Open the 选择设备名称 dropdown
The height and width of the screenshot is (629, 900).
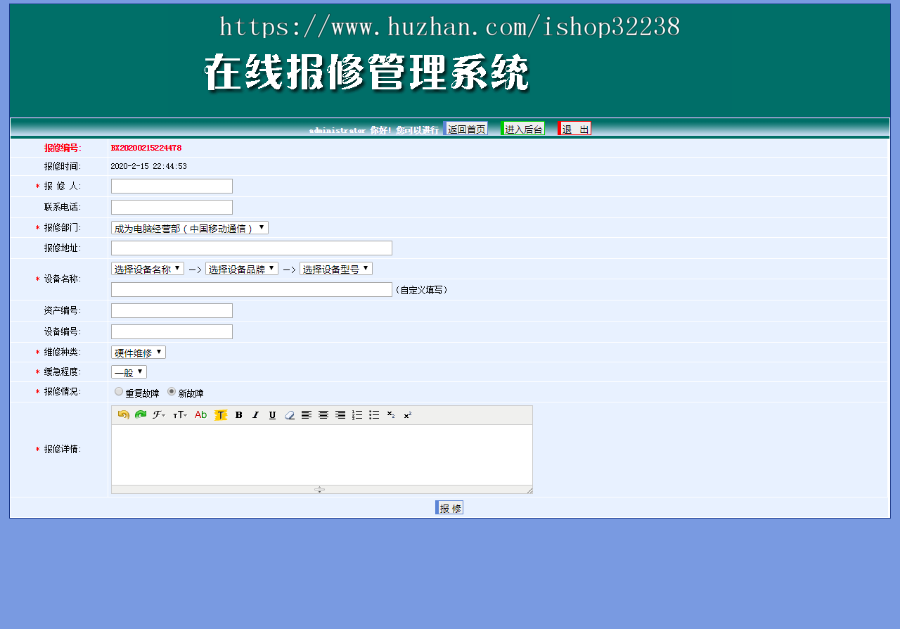(x=146, y=268)
